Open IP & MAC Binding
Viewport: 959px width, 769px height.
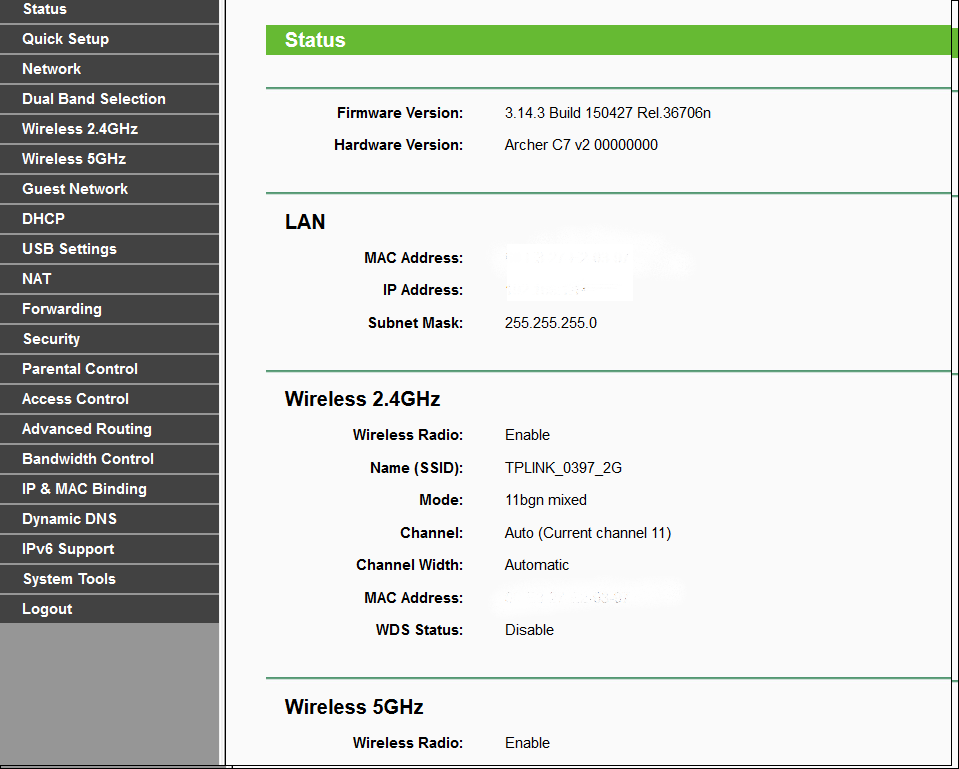[82, 489]
